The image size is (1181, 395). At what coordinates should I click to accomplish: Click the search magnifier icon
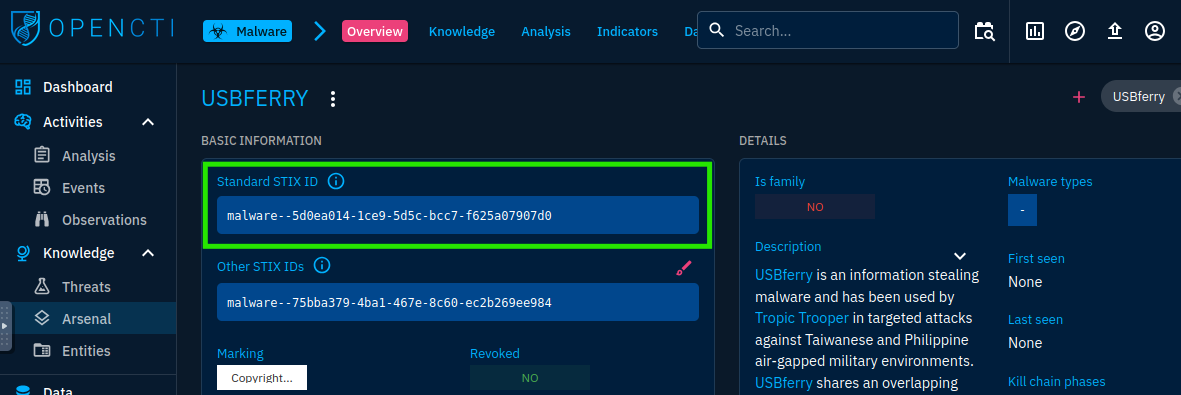click(717, 30)
